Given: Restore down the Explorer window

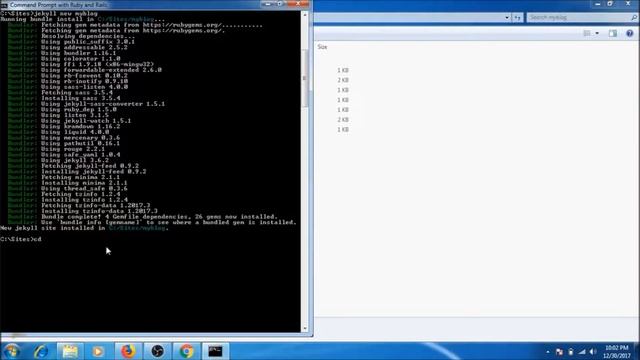Looking at the screenshot, I should (x=610, y=4).
